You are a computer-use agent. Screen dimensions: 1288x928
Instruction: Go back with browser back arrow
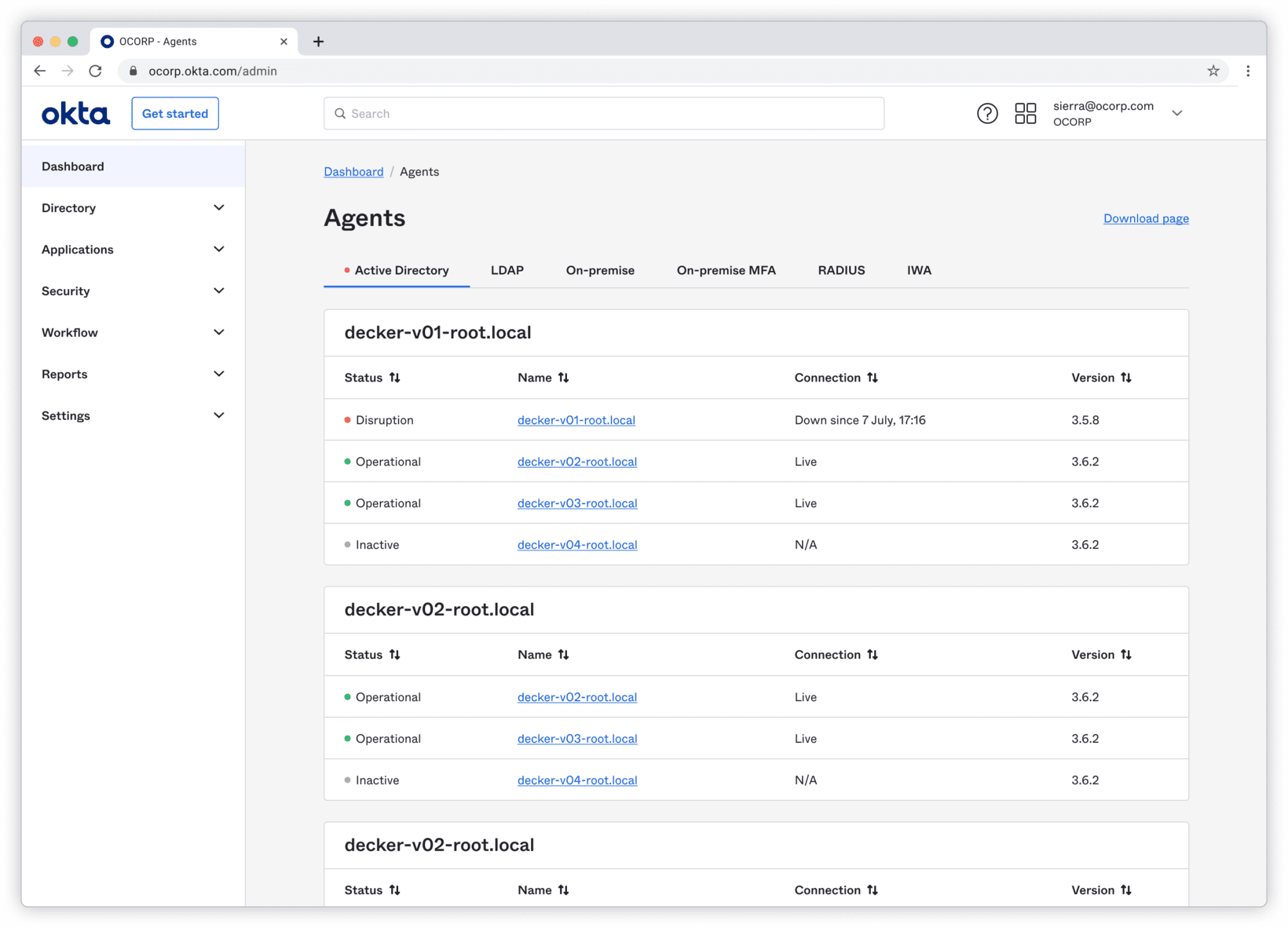[40, 71]
